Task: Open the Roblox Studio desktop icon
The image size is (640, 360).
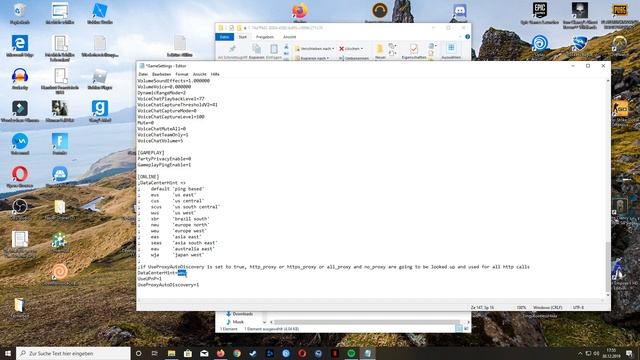Action: pos(100,13)
